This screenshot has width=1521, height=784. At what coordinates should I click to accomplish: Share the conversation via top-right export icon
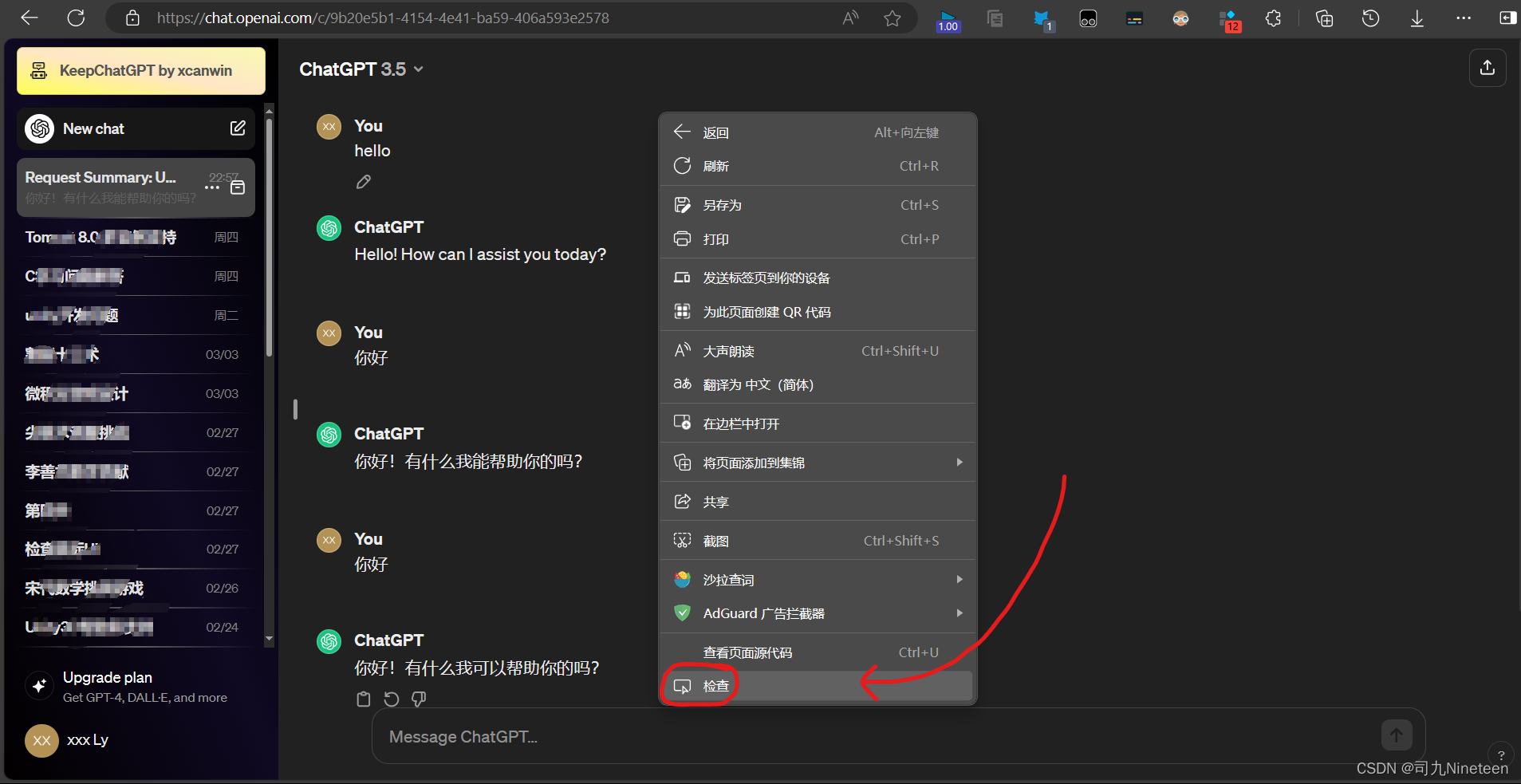click(x=1487, y=68)
